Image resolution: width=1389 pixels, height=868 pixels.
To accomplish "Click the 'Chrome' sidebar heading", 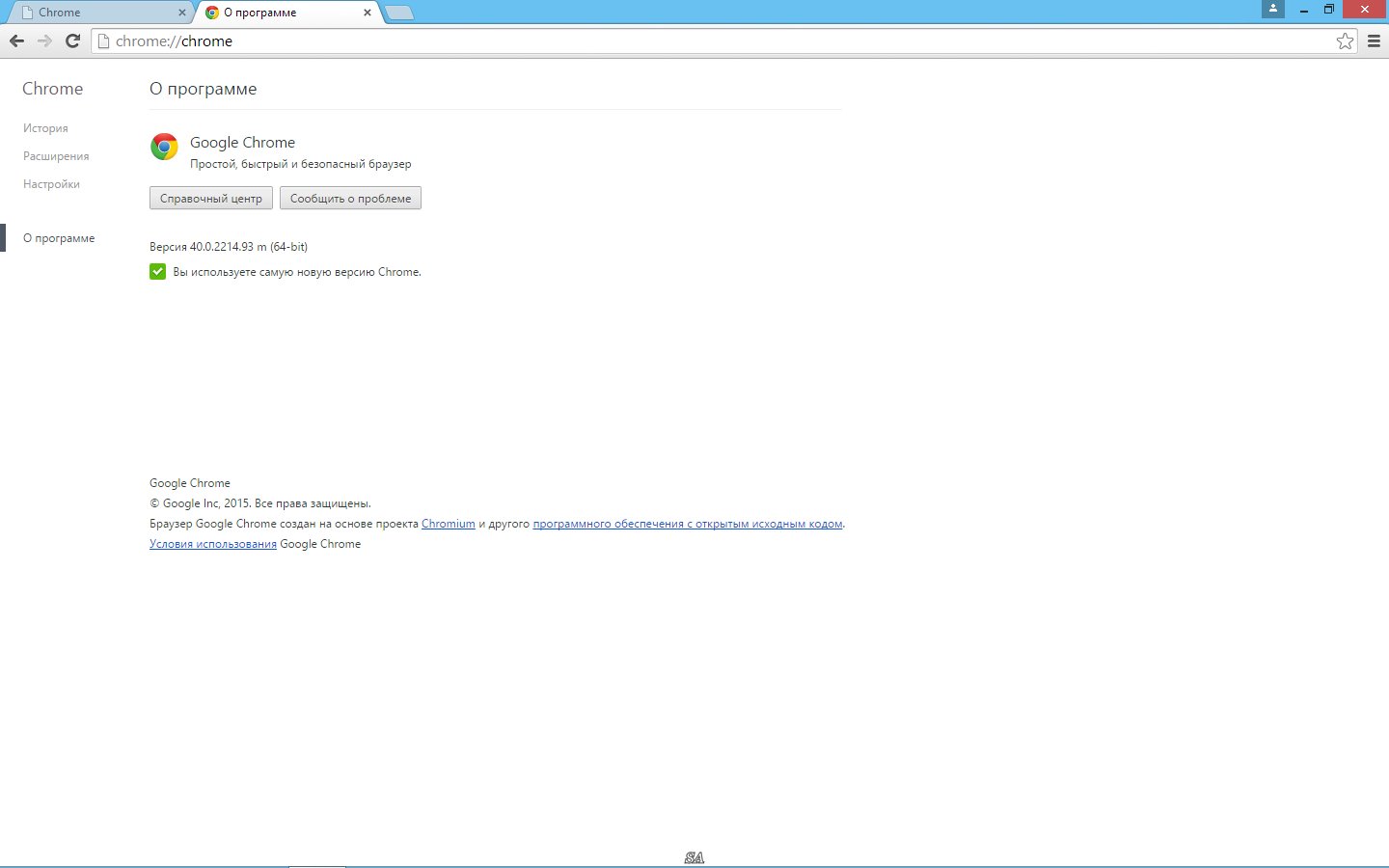I will click(x=52, y=89).
